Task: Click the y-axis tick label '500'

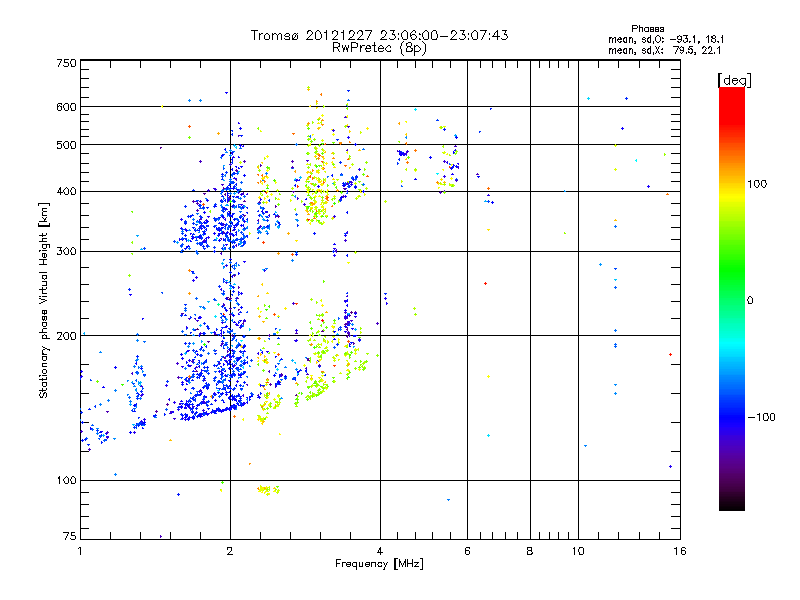Action: click(x=66, y=145)
